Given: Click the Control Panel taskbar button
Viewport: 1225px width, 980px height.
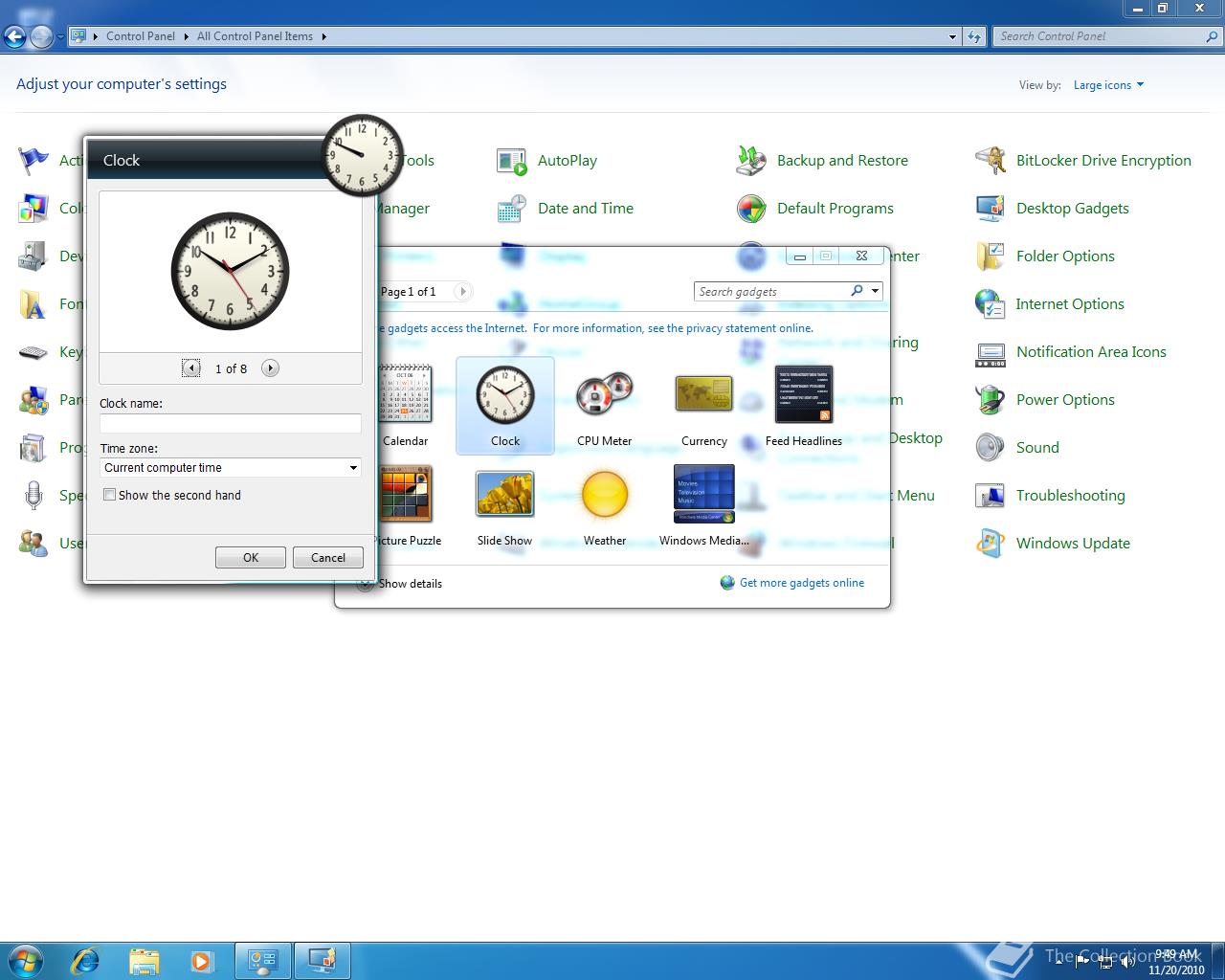Looking at the screenshot, I should (x=263, y=960).
